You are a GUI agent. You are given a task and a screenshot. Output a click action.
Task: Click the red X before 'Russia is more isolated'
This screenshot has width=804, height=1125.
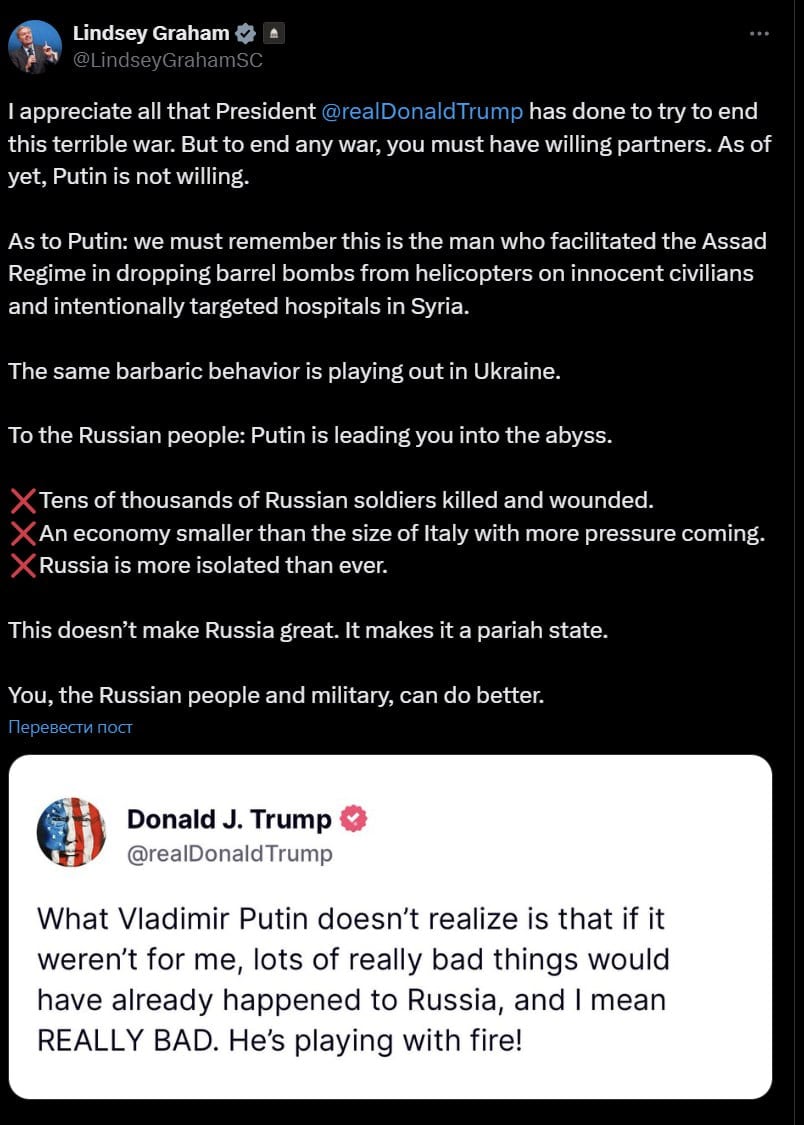pyautogui.click(x=23, y=565)
